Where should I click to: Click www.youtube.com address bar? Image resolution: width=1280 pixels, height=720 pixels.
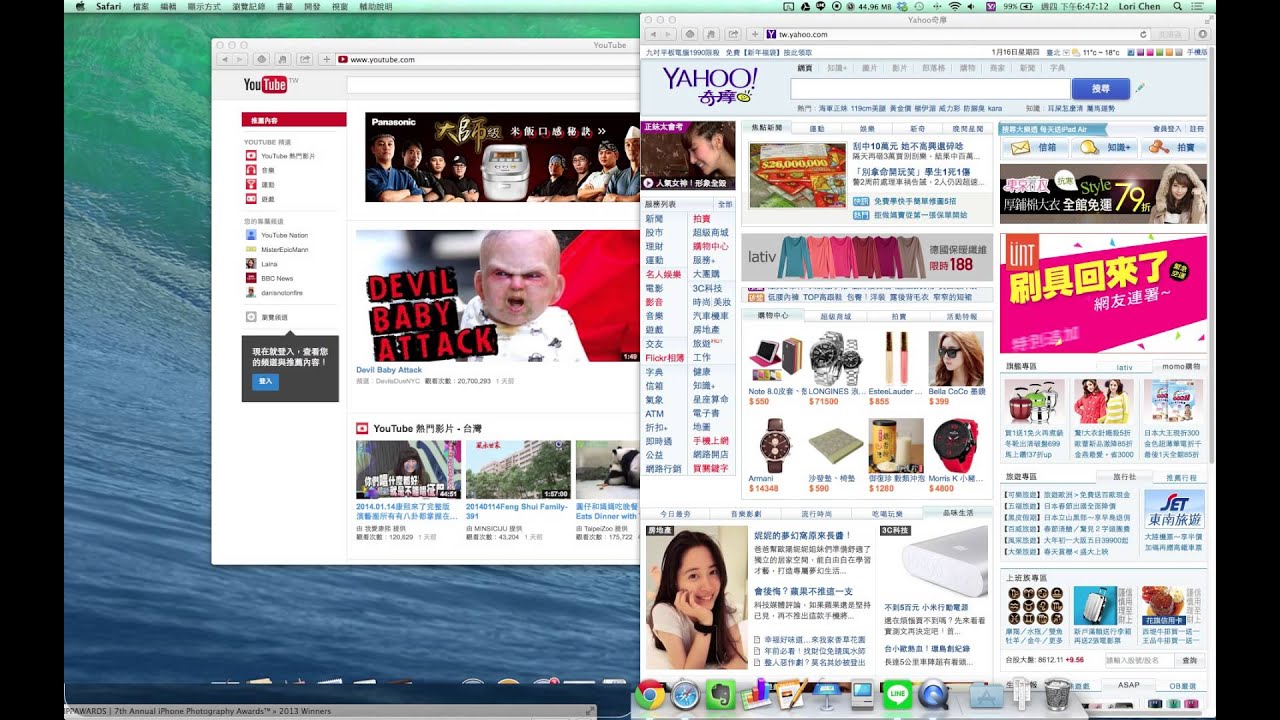[487, 59]
